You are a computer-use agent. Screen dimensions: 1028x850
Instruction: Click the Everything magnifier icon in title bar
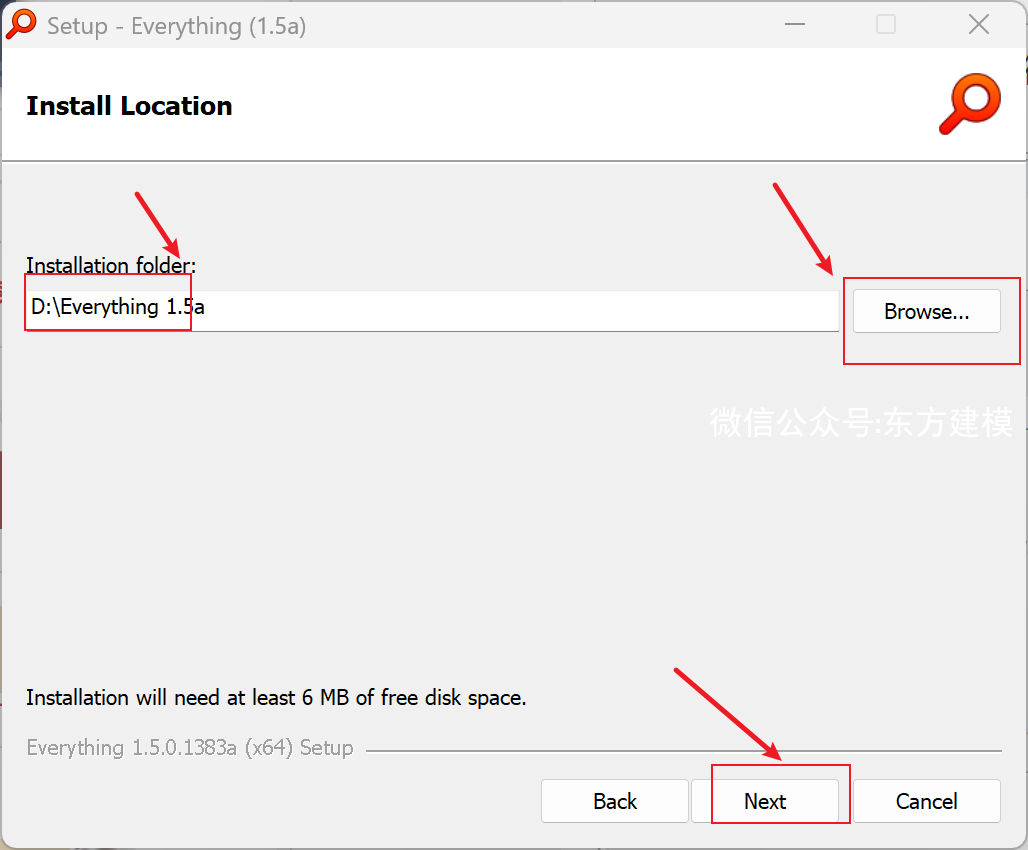tap(21, 25)
